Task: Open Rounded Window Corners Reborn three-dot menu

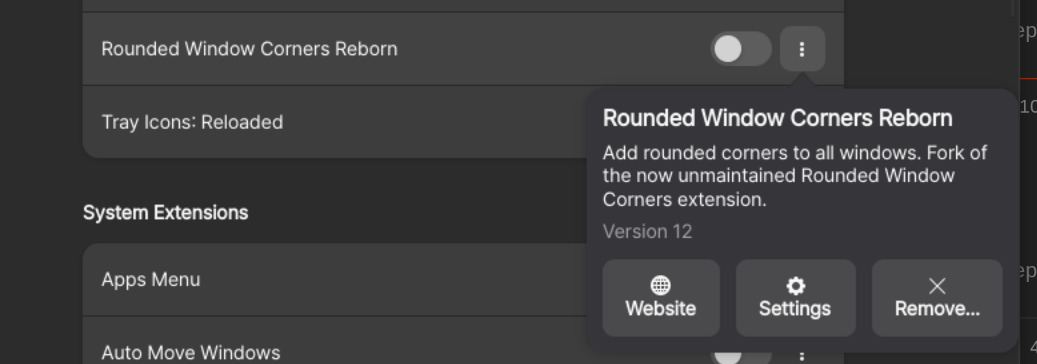Action: pyautogui.click(x=802, y=49)
